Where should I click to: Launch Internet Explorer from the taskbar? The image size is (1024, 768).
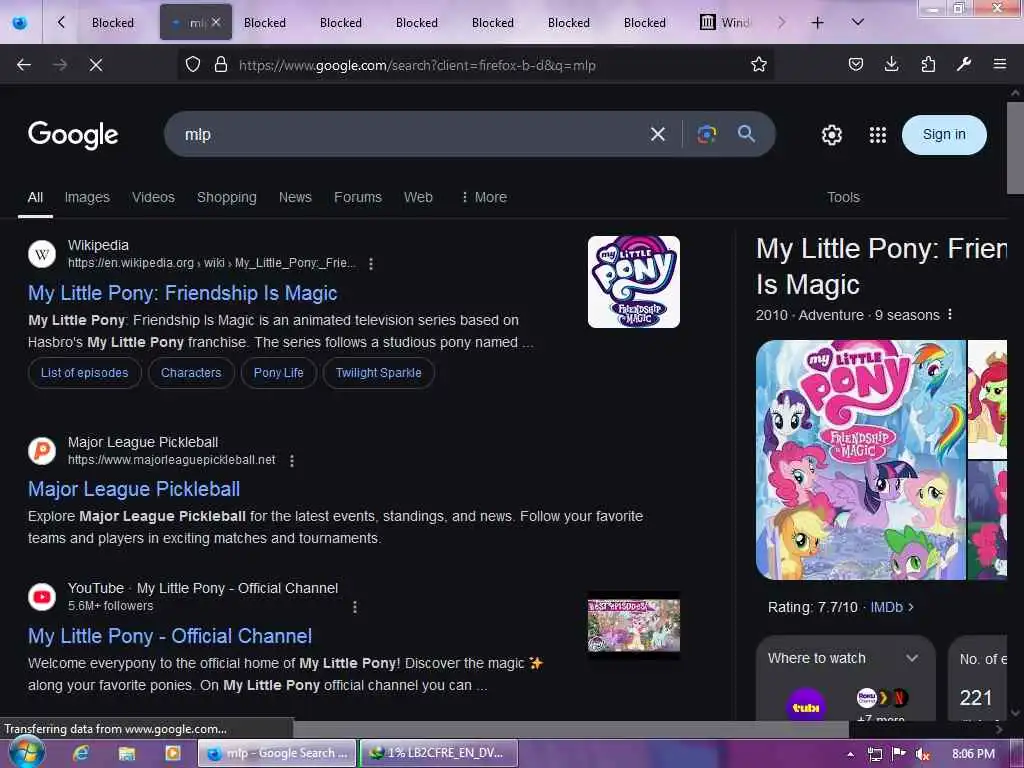pyautogui.click(x=81, y=754)
